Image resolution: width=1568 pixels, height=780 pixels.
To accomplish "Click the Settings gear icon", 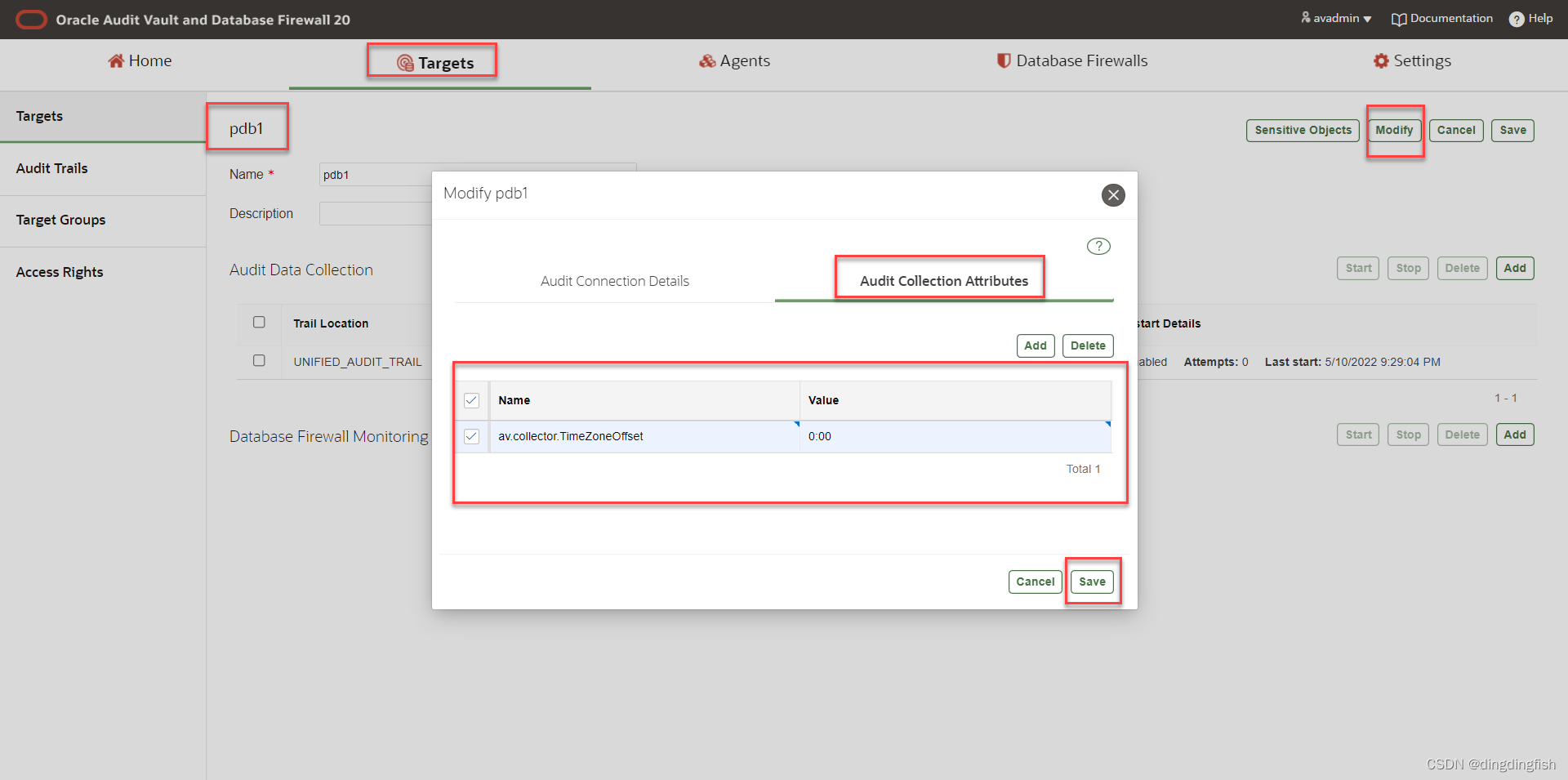I will [x=1381, y=60].
